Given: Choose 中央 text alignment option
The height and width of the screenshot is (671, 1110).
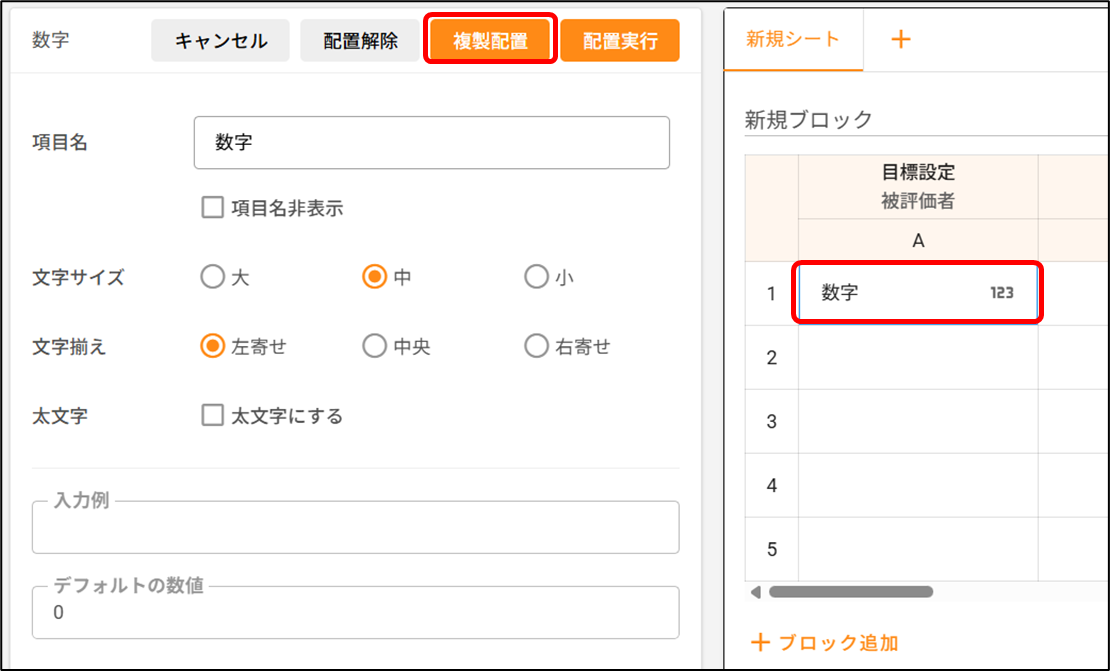Looking at the screenshot, I should [x=374, y=346].
